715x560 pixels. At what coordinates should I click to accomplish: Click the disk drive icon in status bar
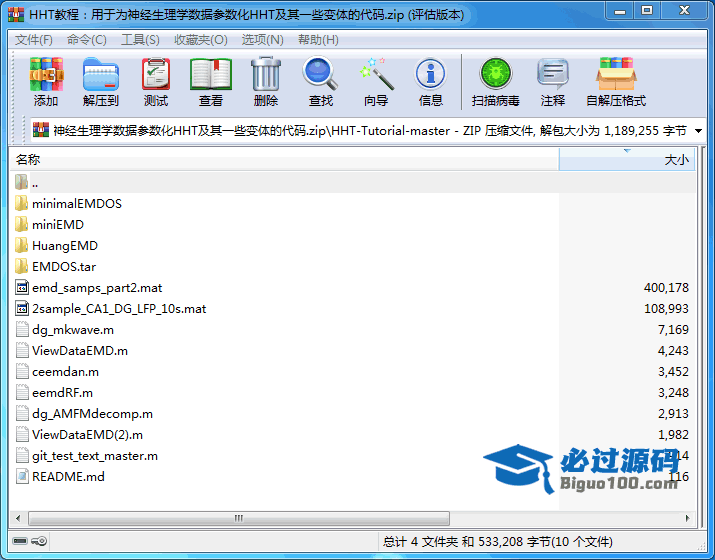20,541
